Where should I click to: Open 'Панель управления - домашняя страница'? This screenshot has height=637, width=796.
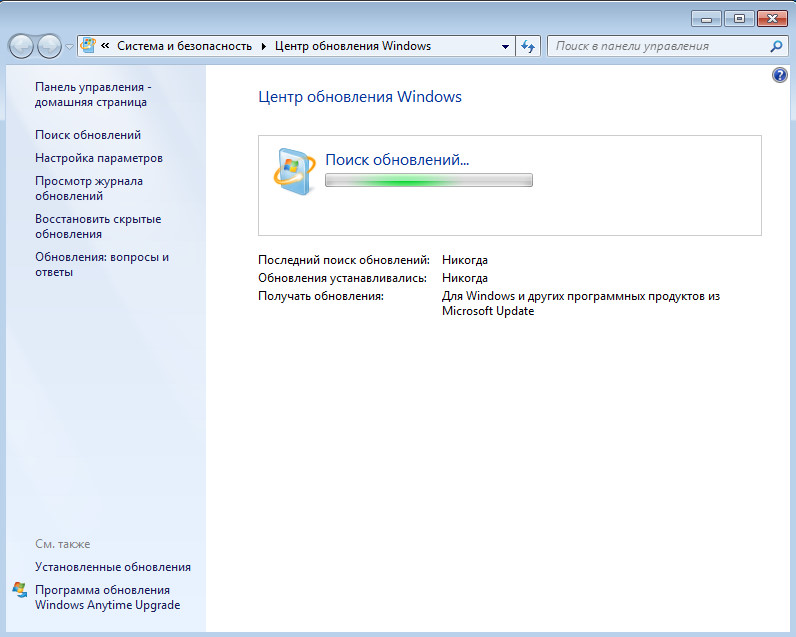[x=93, y=94]
